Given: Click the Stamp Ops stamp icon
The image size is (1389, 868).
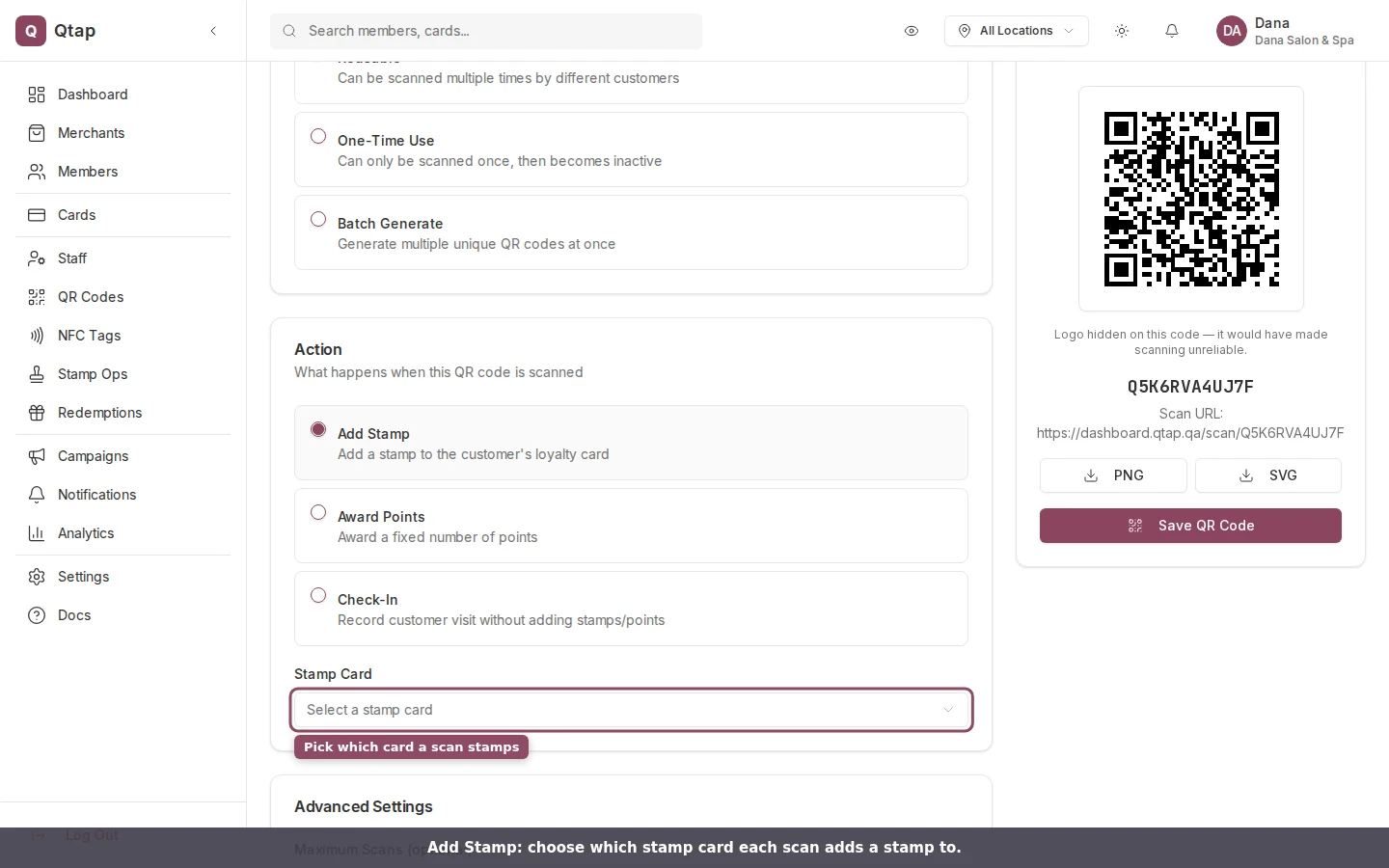Looking at the screenshot, I should [x=37, y=374].
